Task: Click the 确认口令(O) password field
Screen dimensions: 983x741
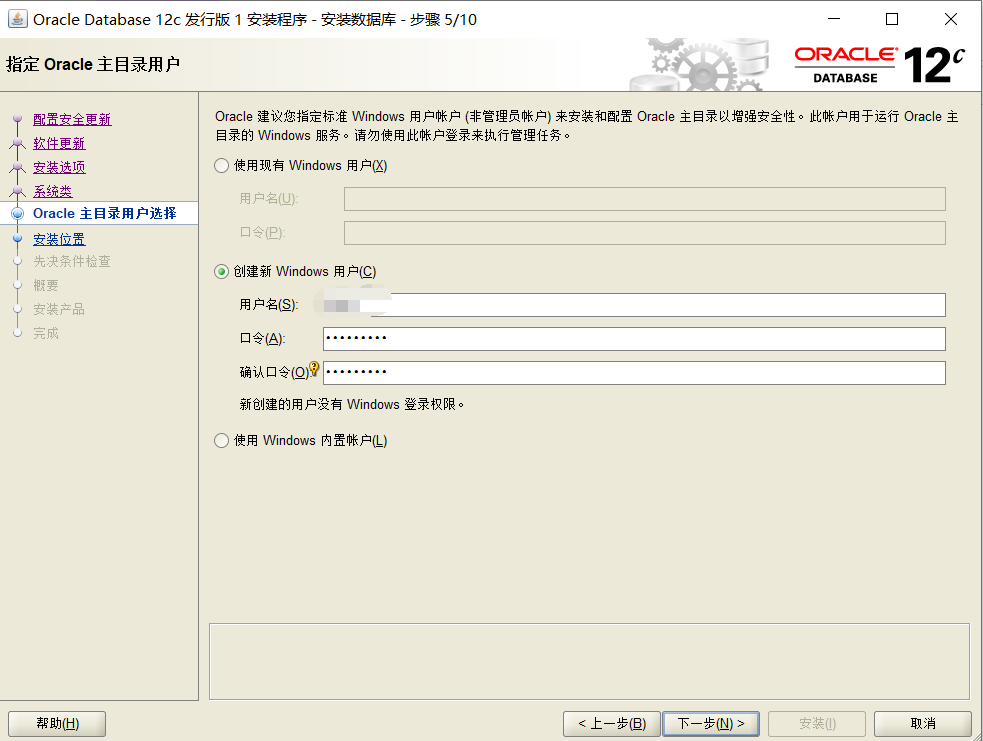Action: tap(634, 373)
